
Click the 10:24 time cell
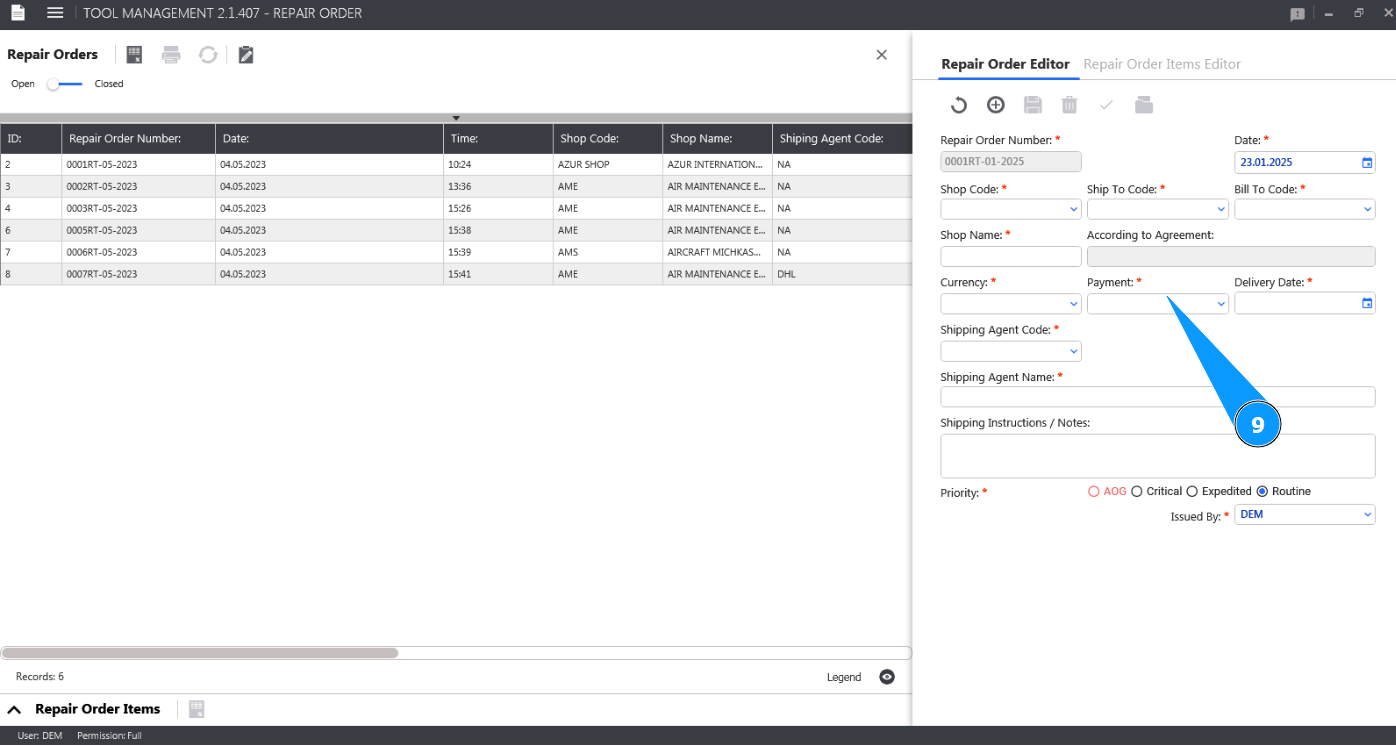coord(499,164)
